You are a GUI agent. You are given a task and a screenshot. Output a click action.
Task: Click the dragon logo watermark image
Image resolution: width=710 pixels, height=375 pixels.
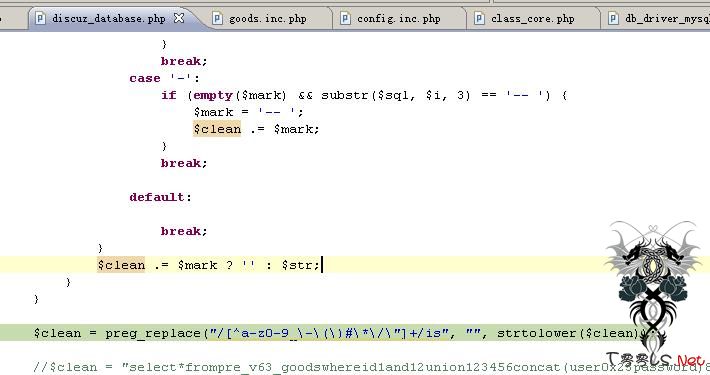click(653, 290)
